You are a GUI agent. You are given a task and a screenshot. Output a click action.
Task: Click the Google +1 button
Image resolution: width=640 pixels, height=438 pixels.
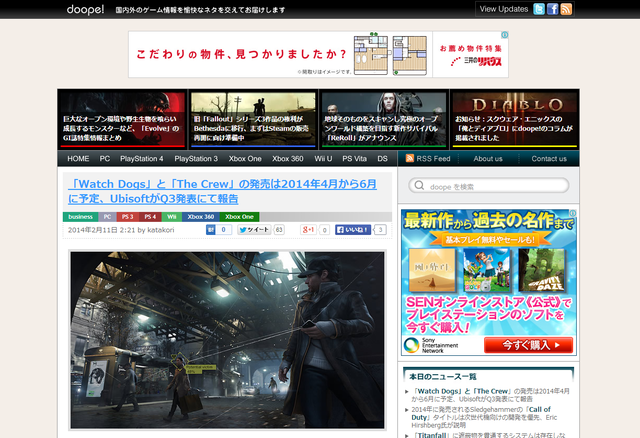309,230
